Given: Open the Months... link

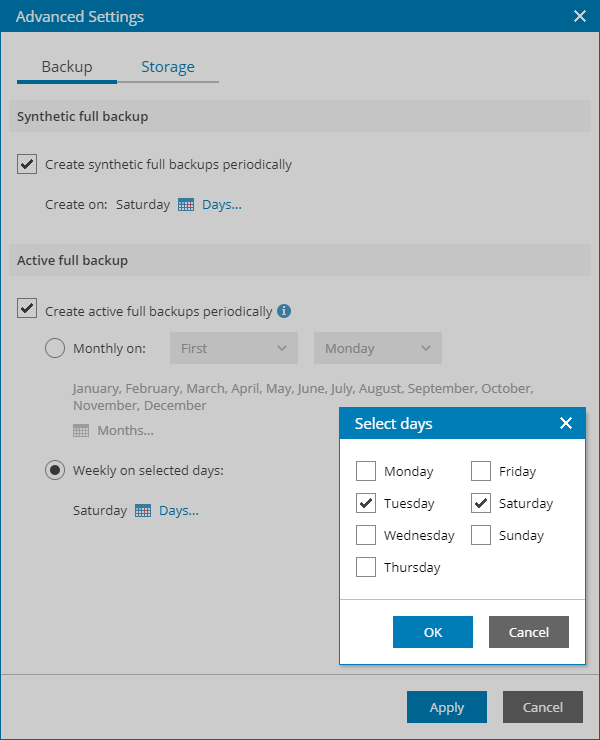Looking at the screenshot, I should tap(125, 431).
